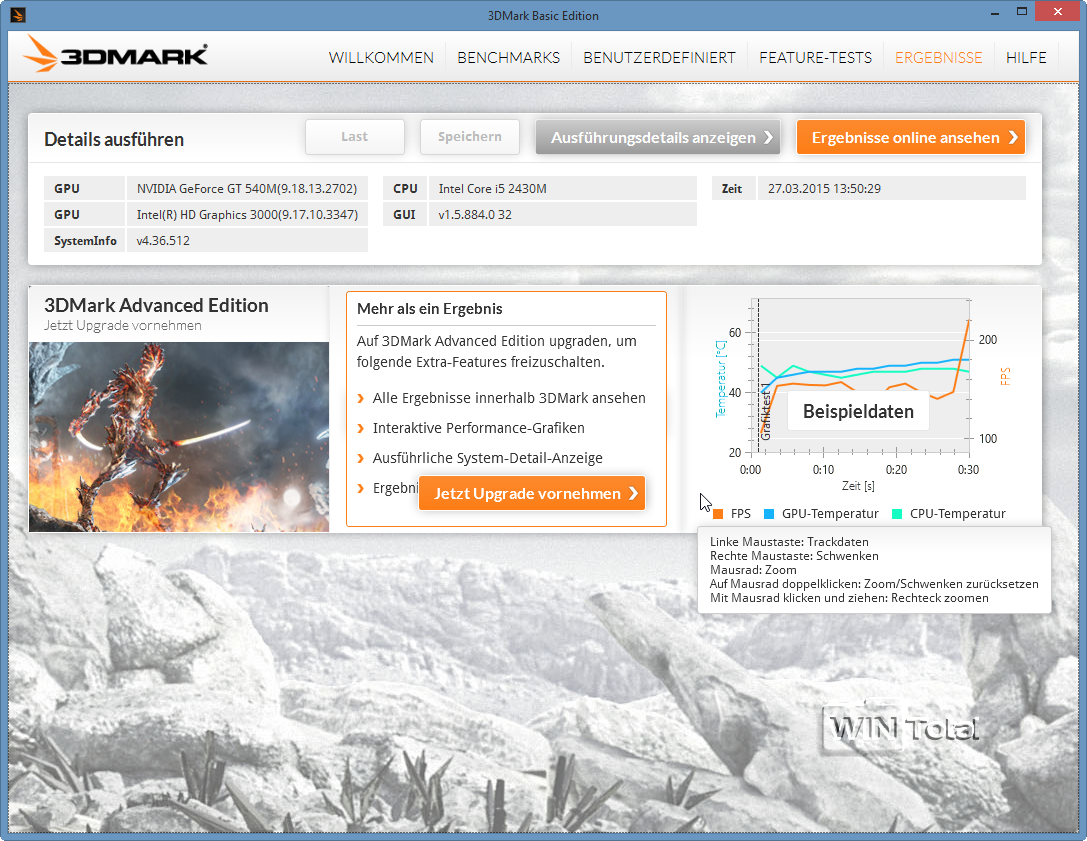This screenshot has height=841, width=1087.
Task: Select the ERGEBNISSE tab
Action: [939, 58]
